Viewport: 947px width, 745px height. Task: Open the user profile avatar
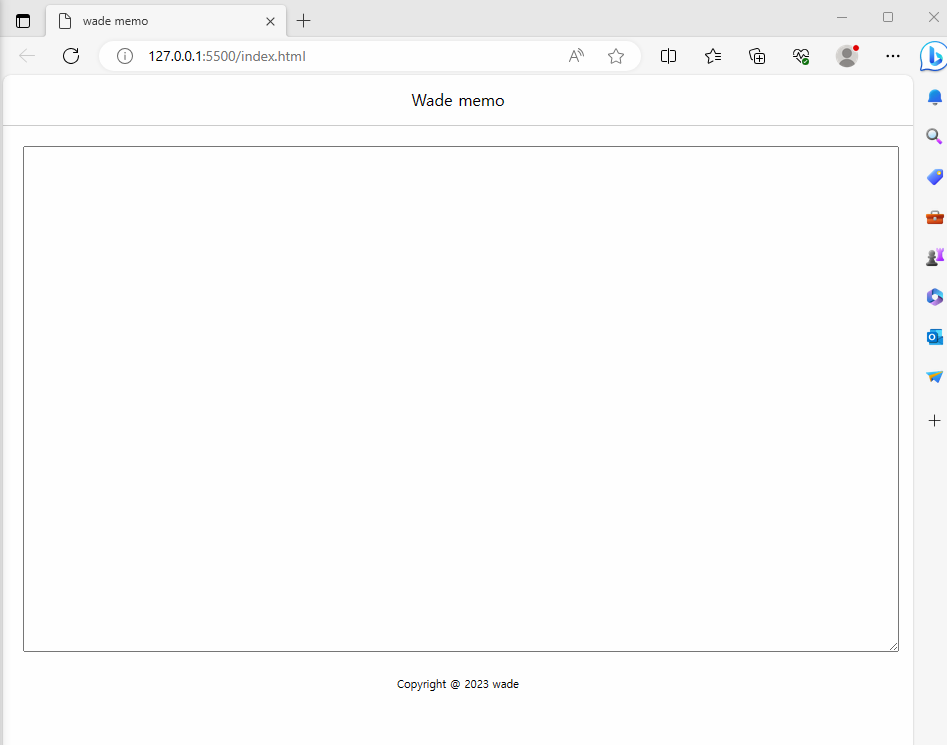point(847,56)
